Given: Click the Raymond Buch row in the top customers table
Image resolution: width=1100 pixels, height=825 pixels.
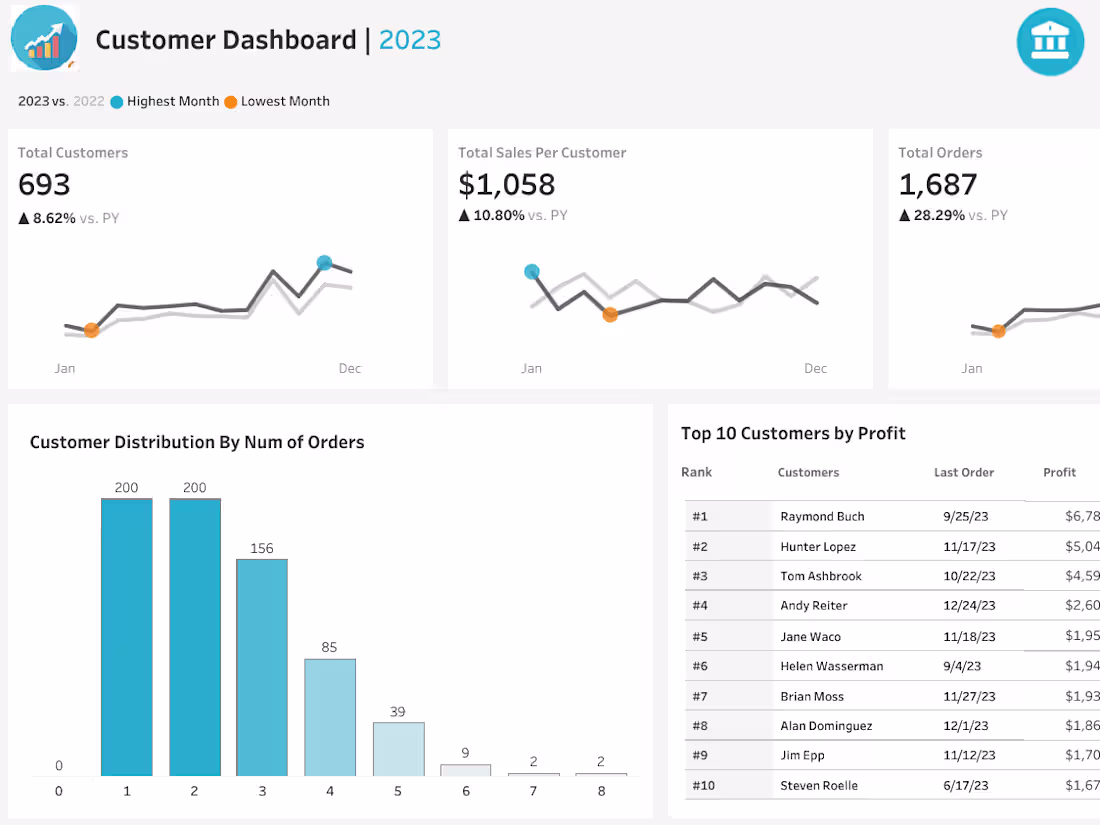Looking at the screenshot, I should 822,516.
